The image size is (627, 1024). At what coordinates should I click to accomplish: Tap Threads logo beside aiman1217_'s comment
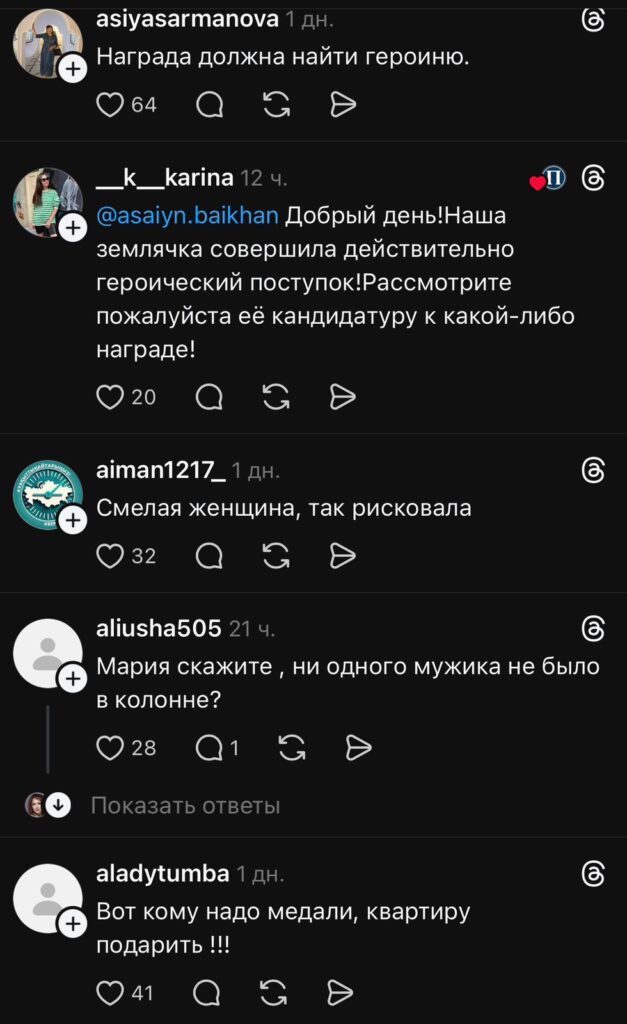click(593, 470)
